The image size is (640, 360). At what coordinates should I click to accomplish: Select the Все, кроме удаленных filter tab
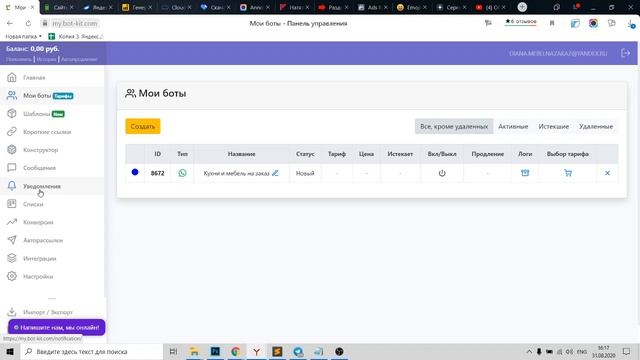[454, 127]
